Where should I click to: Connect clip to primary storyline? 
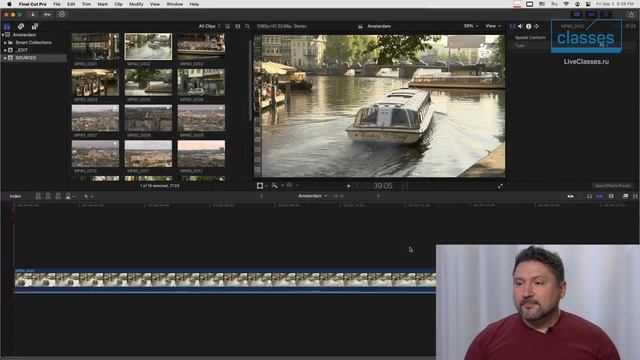pos(38,196)
